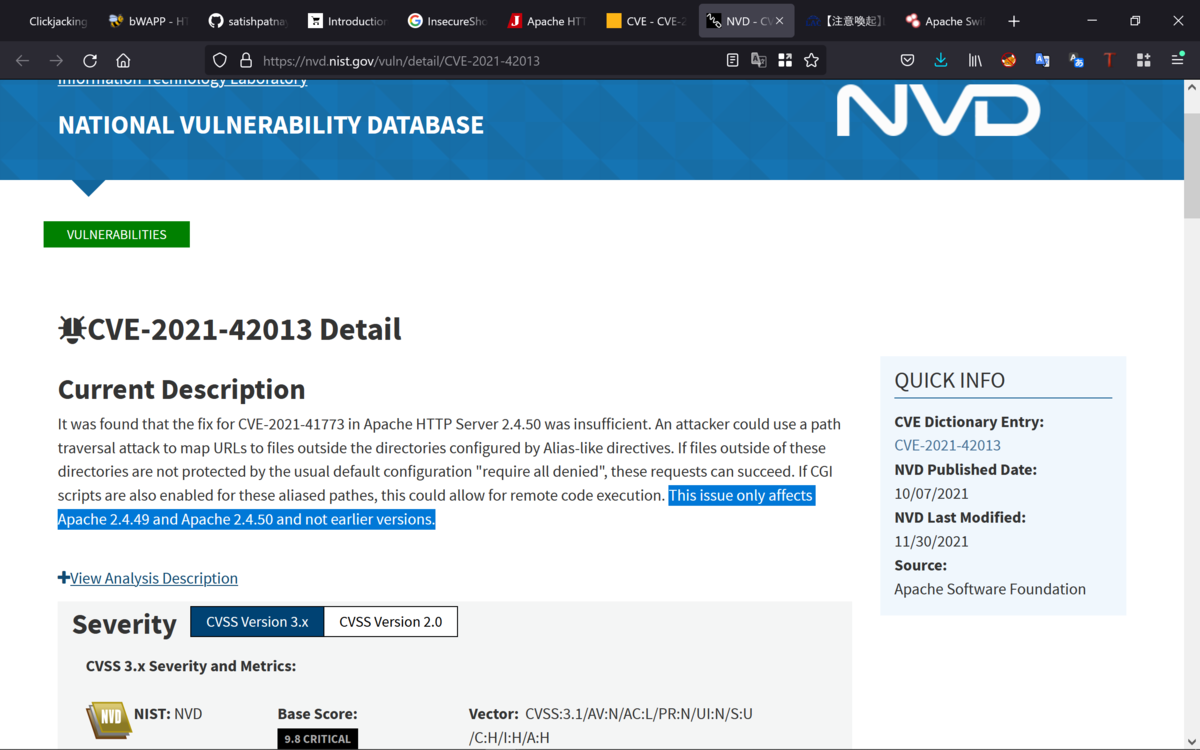Click the Current Description heading
The height and width of the screenshot is (750, 1200).
coord(182,389)
